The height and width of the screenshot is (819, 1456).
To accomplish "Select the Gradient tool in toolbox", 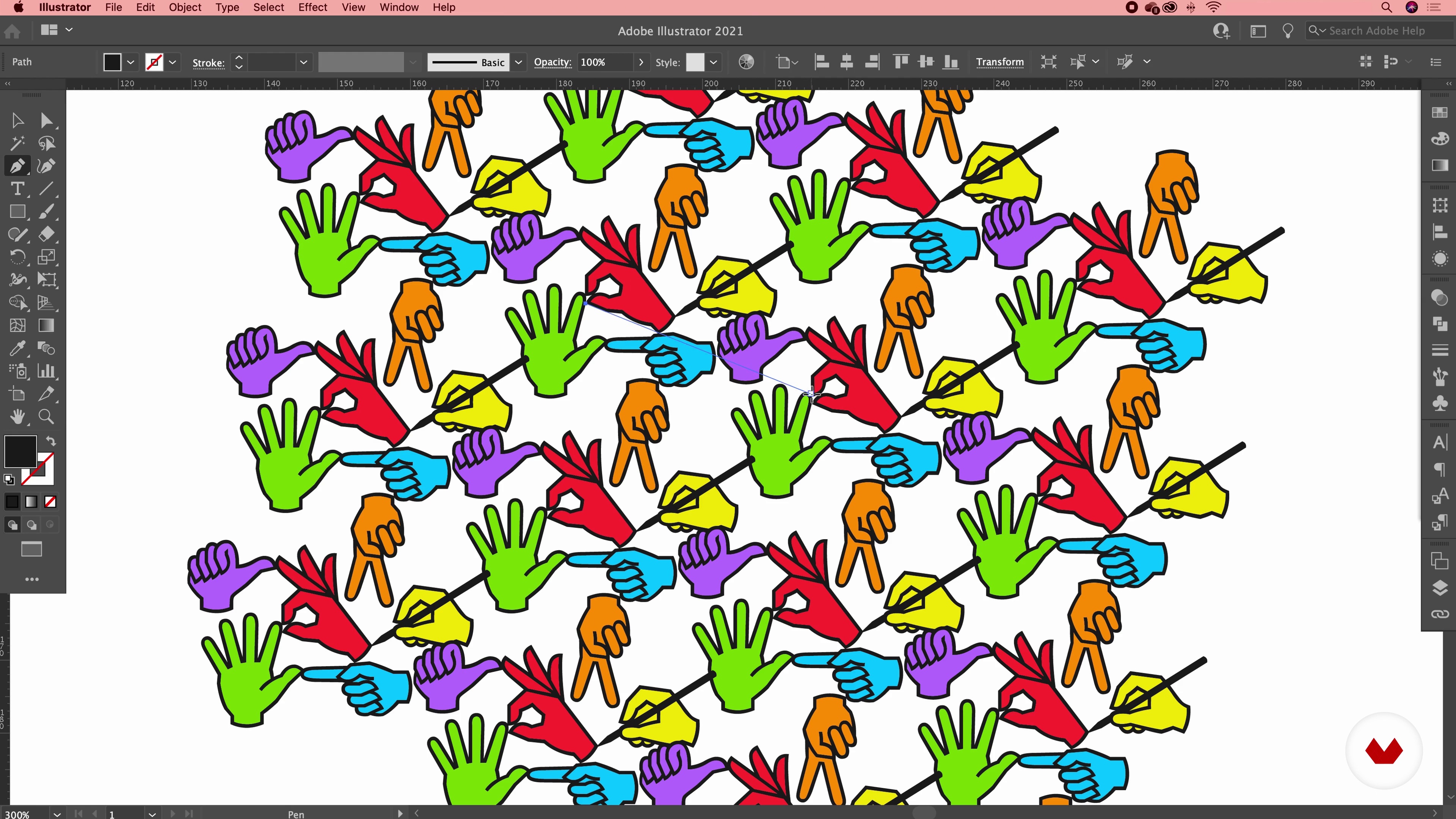I will click(x=46, y=326).
